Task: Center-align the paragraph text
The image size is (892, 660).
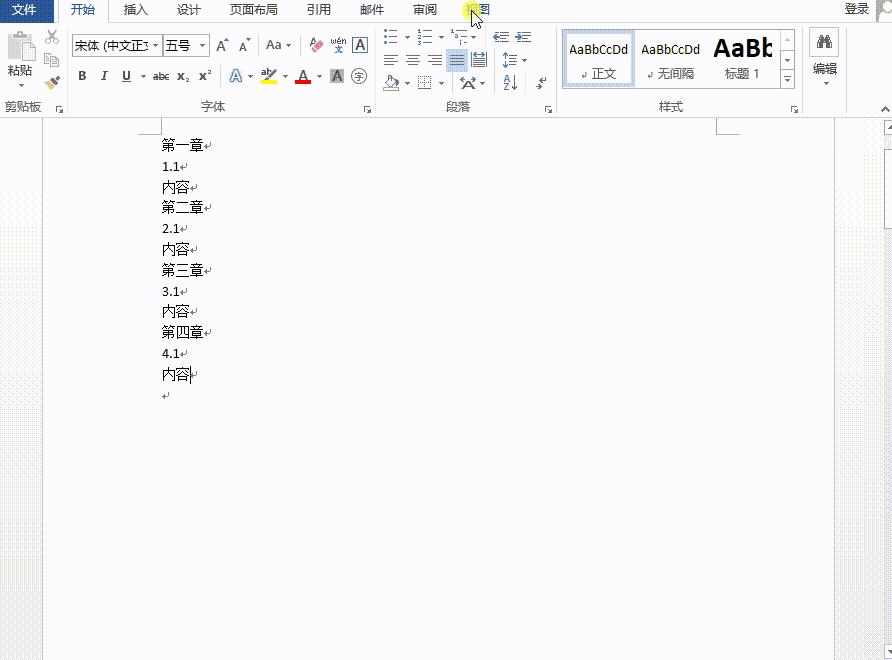Action: (x=412, y=61)
